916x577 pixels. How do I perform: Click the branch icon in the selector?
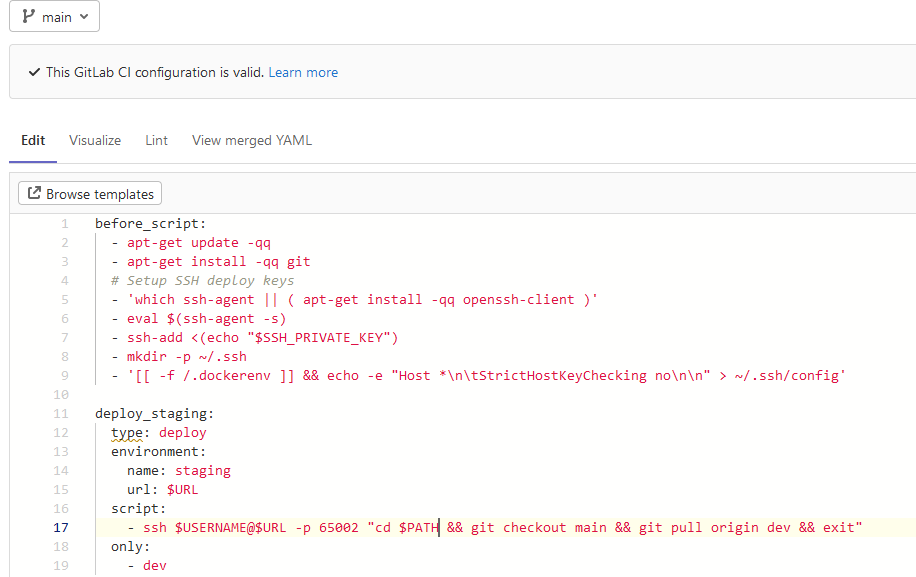(x=30, y=16)
